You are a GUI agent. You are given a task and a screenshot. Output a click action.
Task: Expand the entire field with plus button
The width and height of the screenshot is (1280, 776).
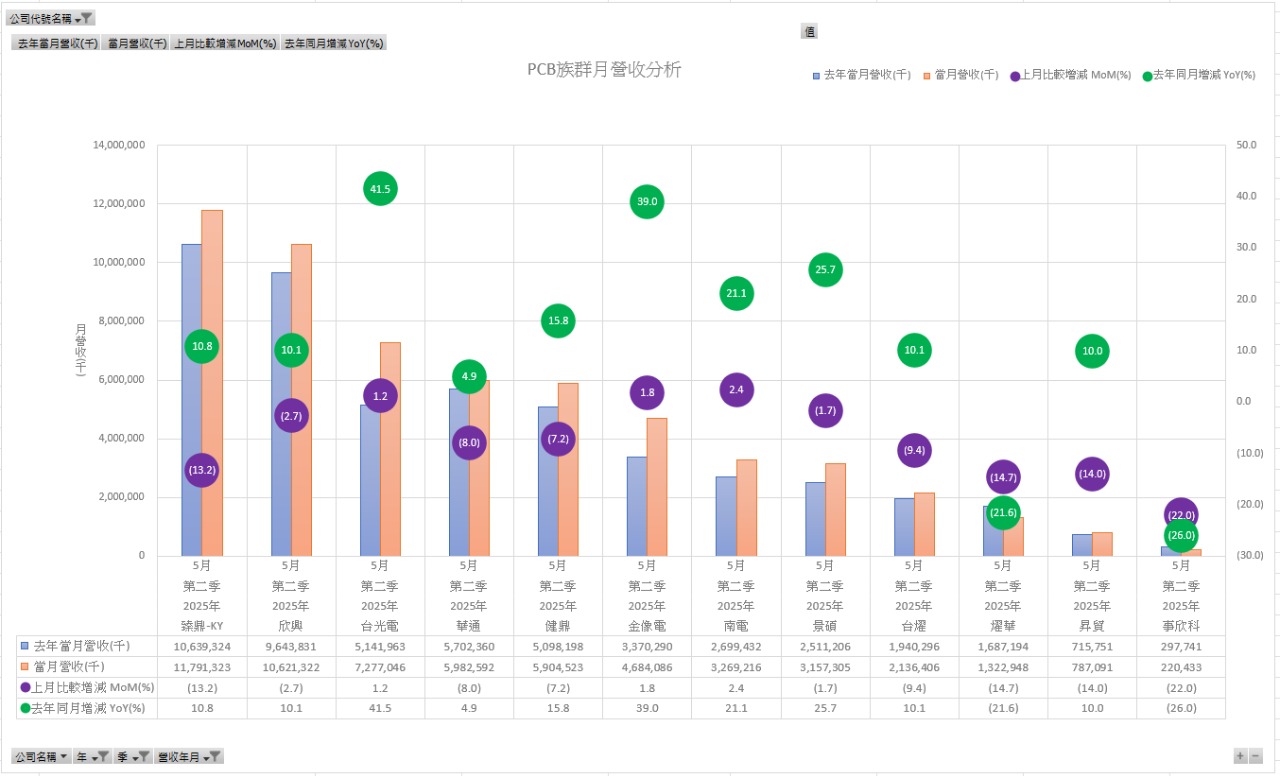[1240, 756]
